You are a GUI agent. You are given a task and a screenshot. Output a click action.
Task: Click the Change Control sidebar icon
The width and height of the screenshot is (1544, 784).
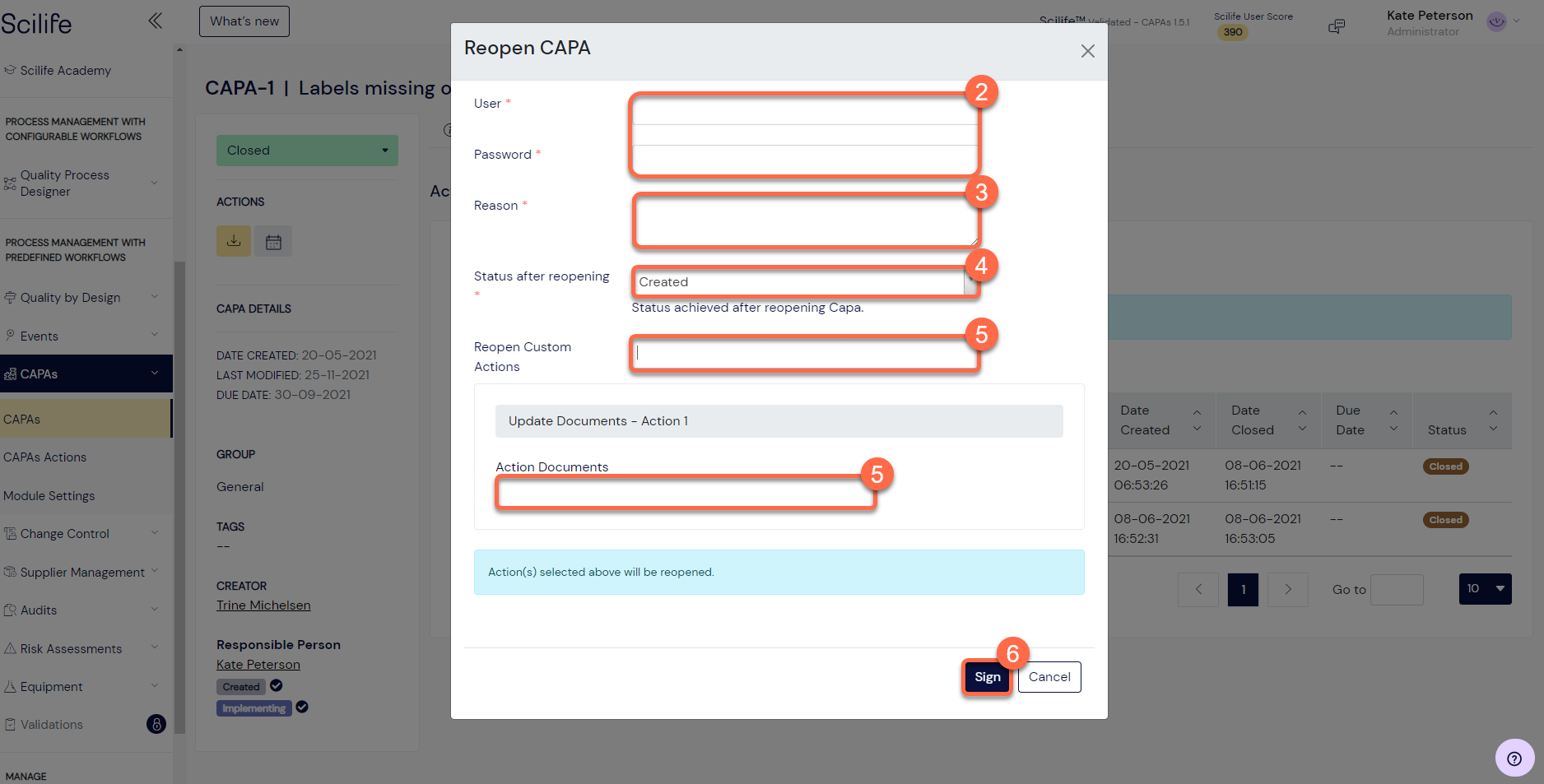point(10,534)
